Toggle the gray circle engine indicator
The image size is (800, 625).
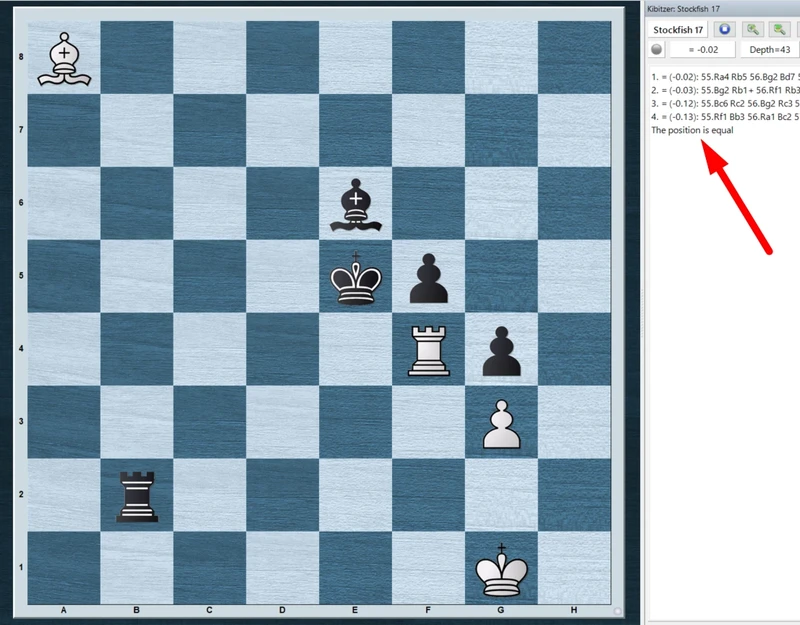[x=657, y=50]
